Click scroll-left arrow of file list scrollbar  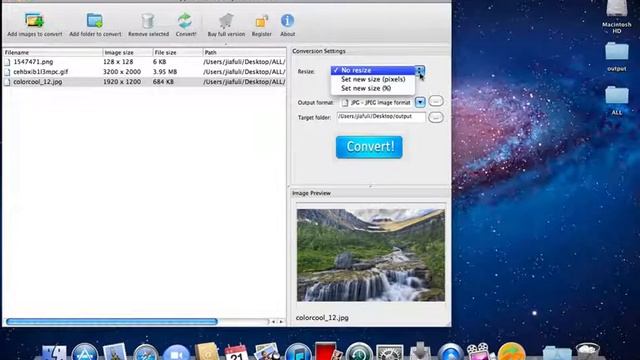pos(273,322)
